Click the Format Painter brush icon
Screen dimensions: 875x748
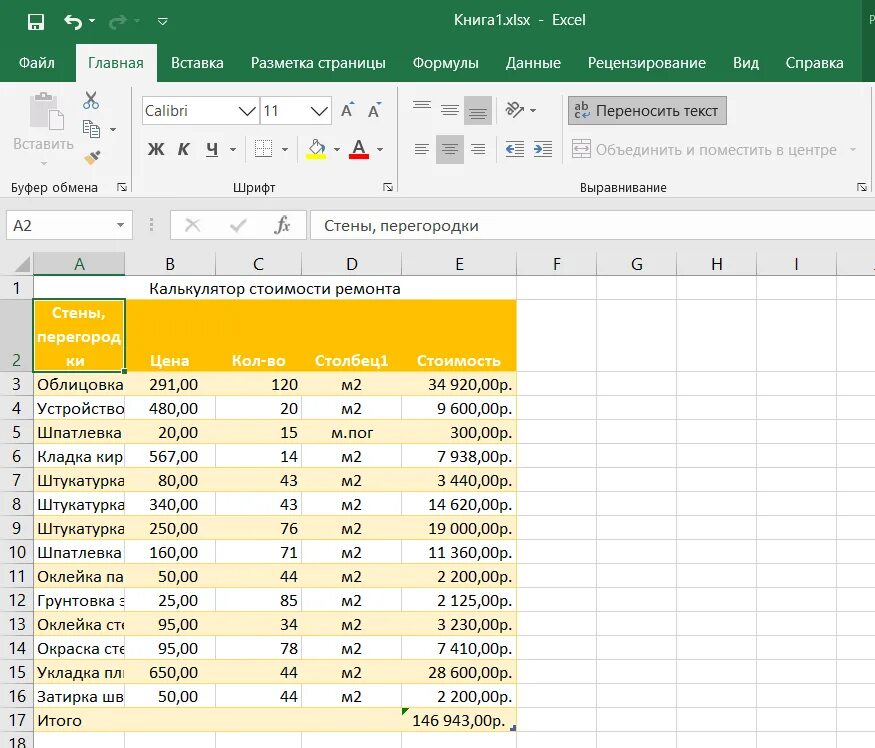(x=92, y=157)
